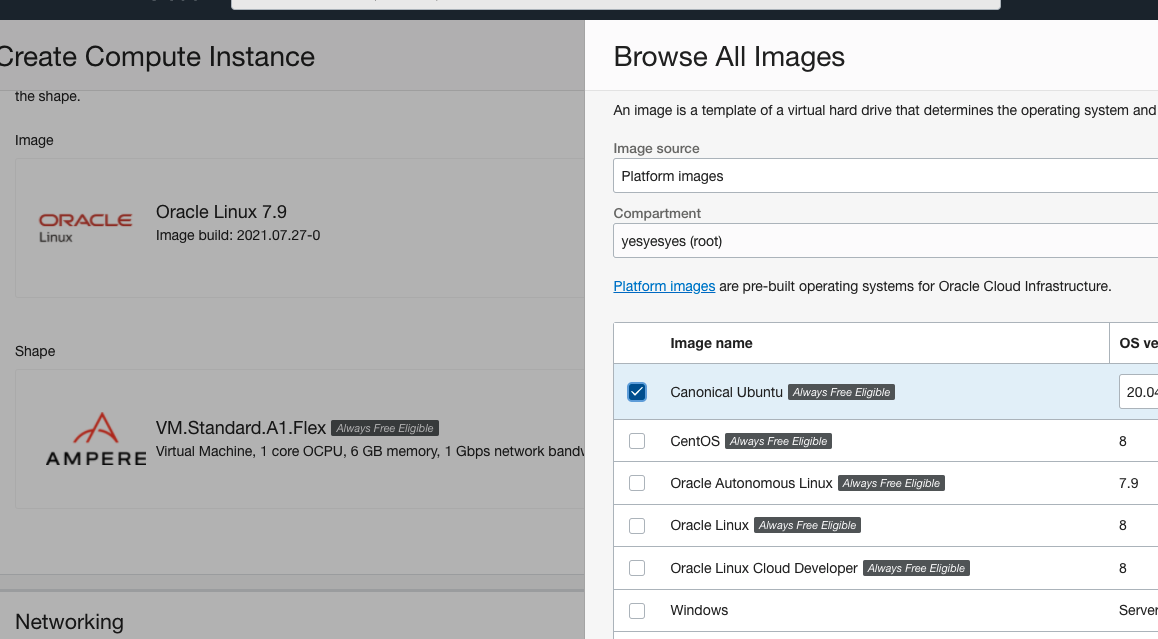
Task: Open the Image source dropdown
Action: tap(885, 176)
